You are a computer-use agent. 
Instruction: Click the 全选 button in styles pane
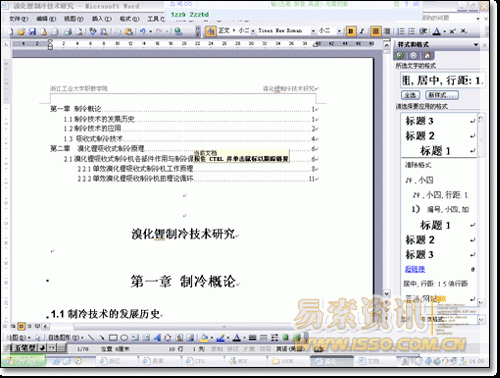[x=410, y=95]
